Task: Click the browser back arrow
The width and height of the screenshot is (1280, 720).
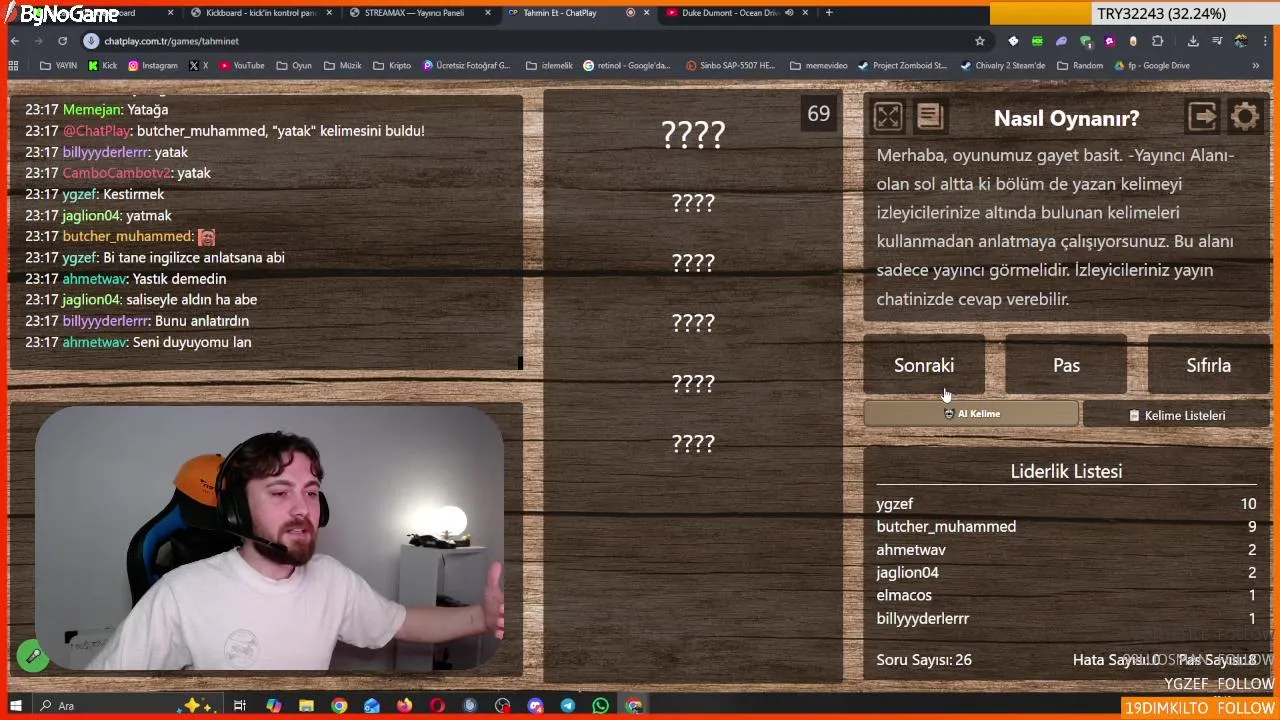Action: [x=14, y=41]
